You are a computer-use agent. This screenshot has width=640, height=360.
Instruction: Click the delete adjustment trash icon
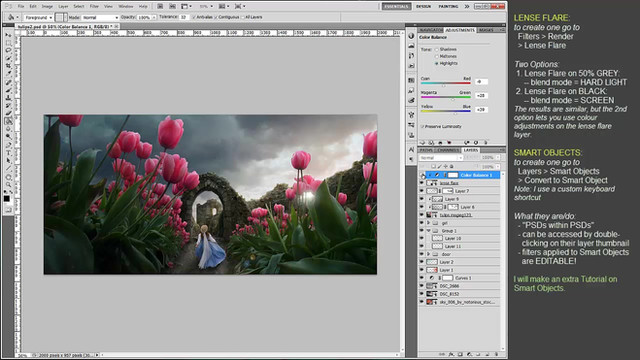pos(485,142)
